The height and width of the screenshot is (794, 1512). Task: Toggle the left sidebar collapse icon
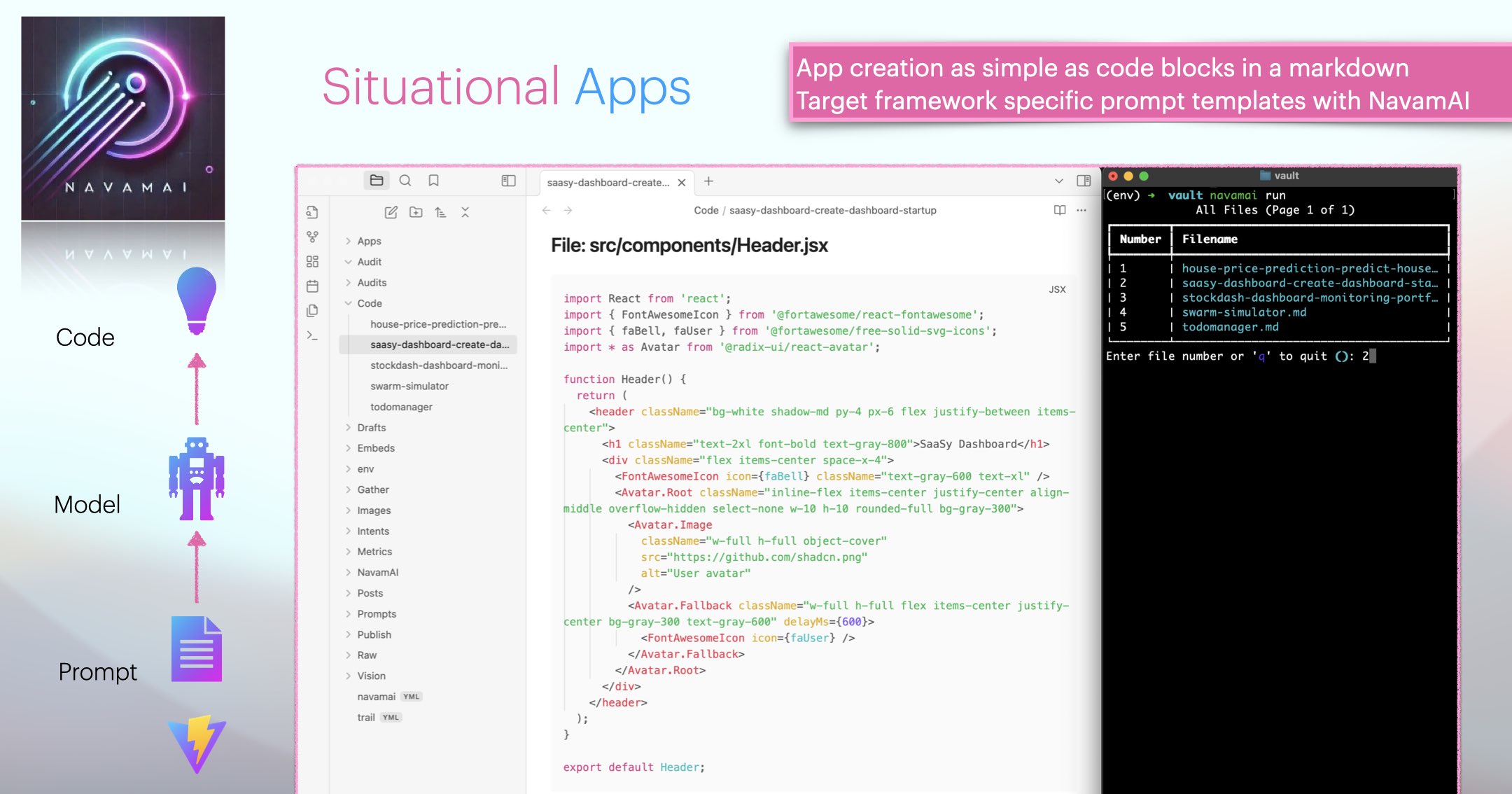[509, 181]
